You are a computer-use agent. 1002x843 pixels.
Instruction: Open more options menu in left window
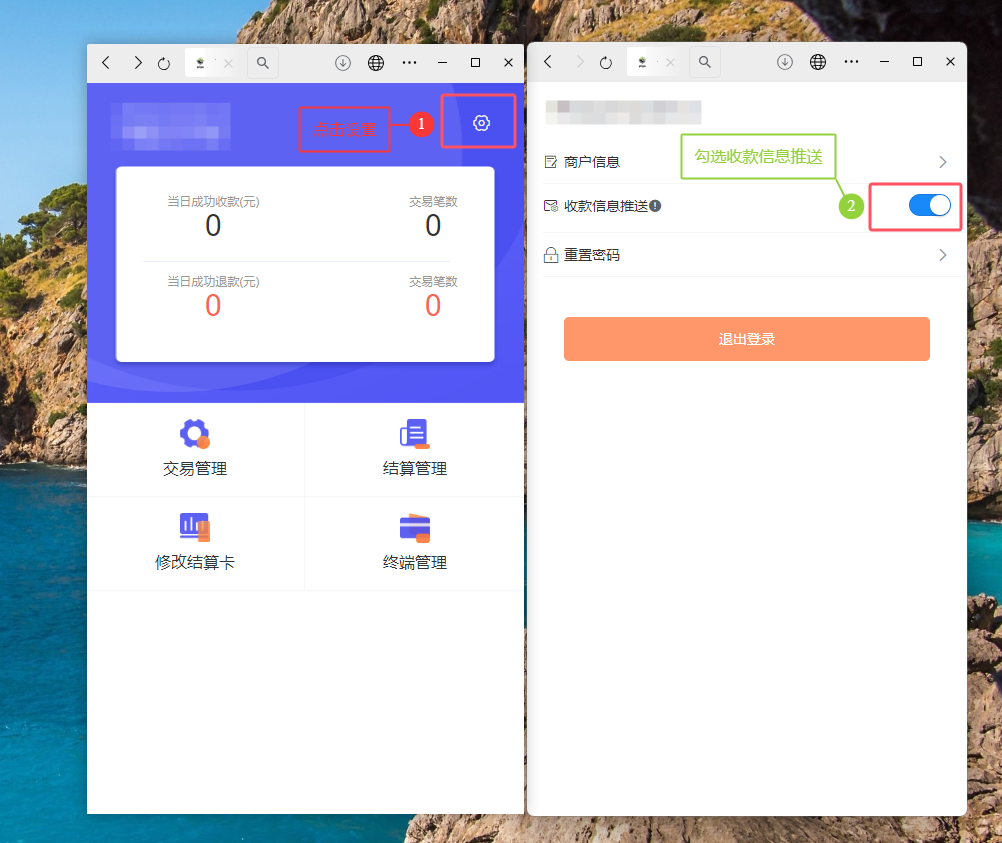[409, 62]
